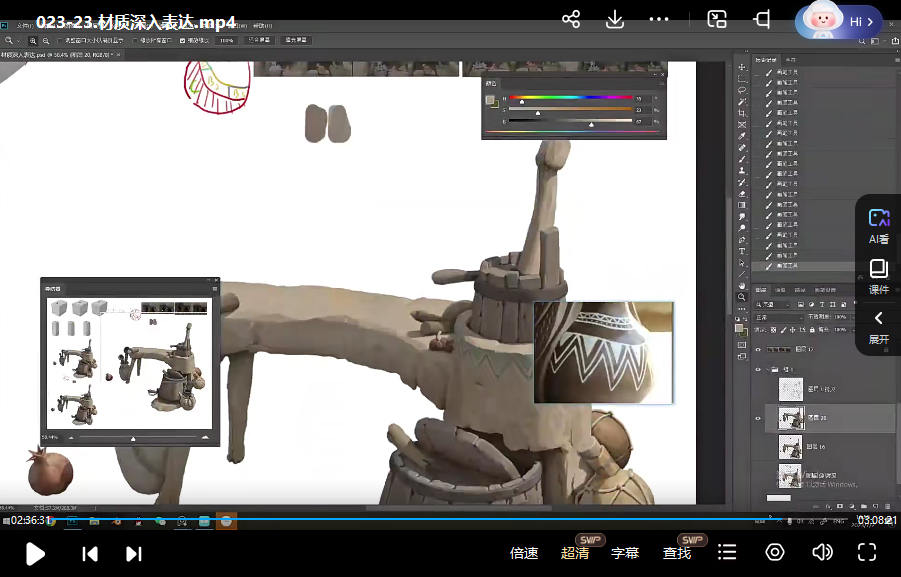
Task: Open the AI看 side panel
Action: click(x=878, y=227)
